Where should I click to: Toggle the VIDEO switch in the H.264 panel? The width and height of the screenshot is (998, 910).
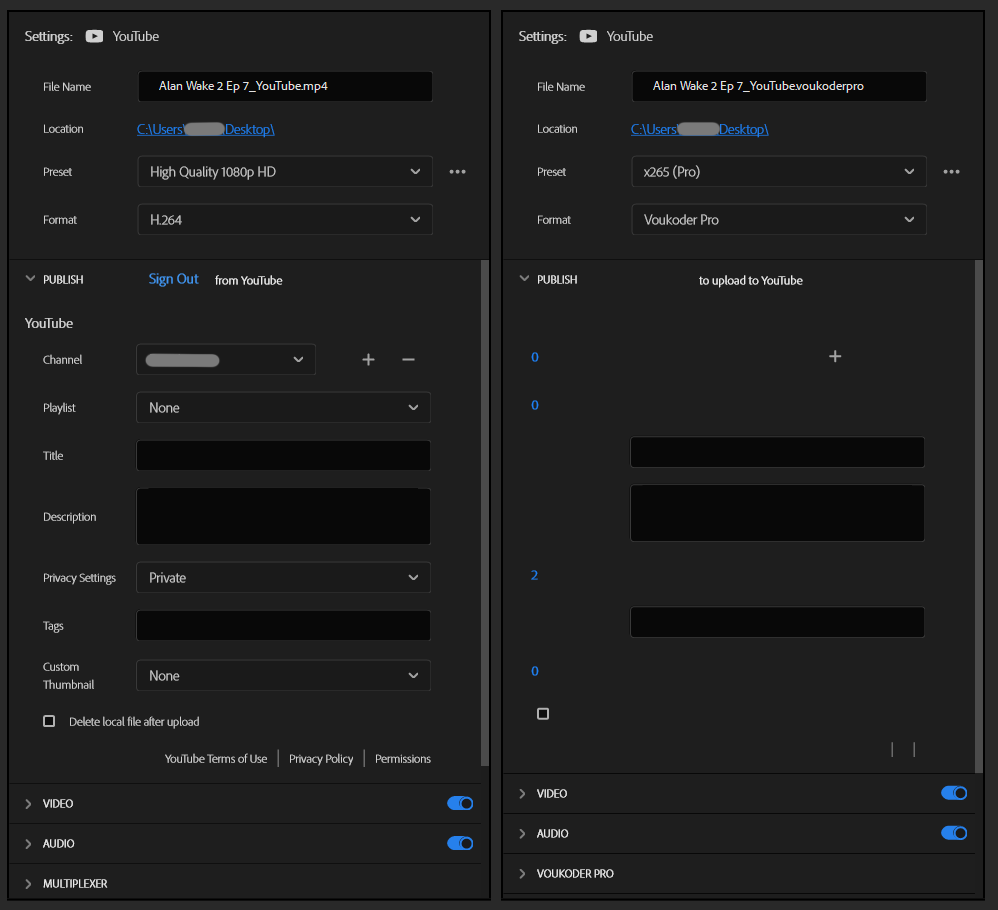[x=459, y=803]
